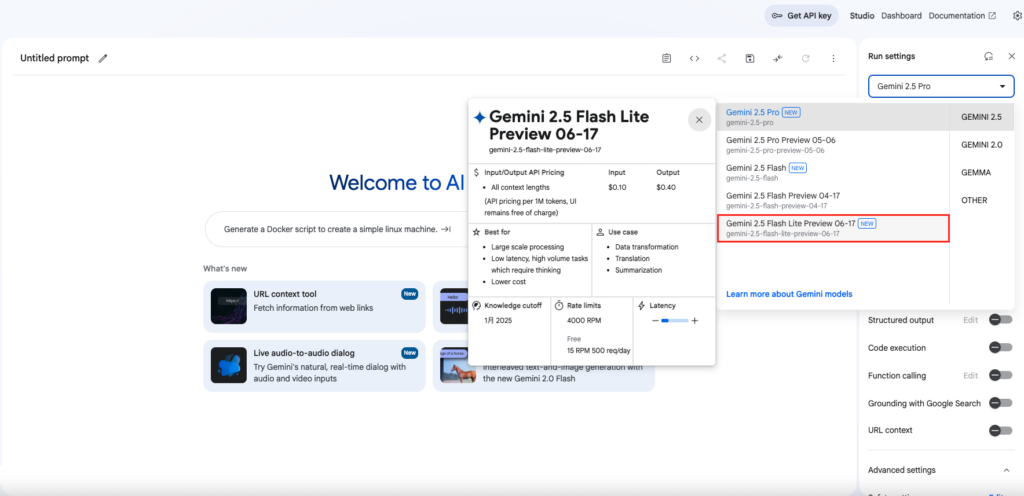Image resolution: width=1024 pixels, height=496 pixels.
Task: Click the reset run settings icon
Action: (989, 56)
